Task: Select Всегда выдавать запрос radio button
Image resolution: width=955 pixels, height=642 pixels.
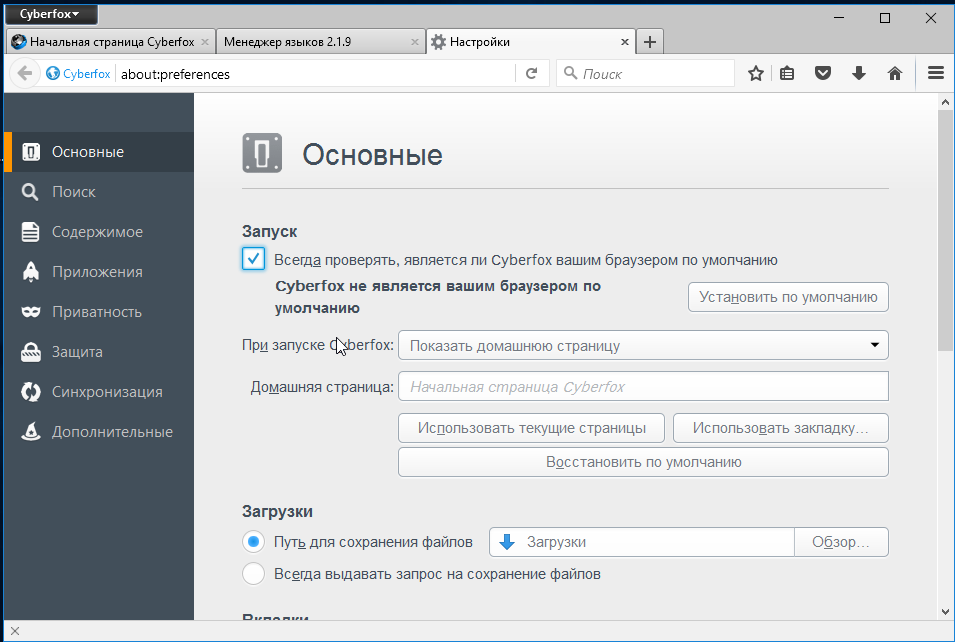Action: 253,574
